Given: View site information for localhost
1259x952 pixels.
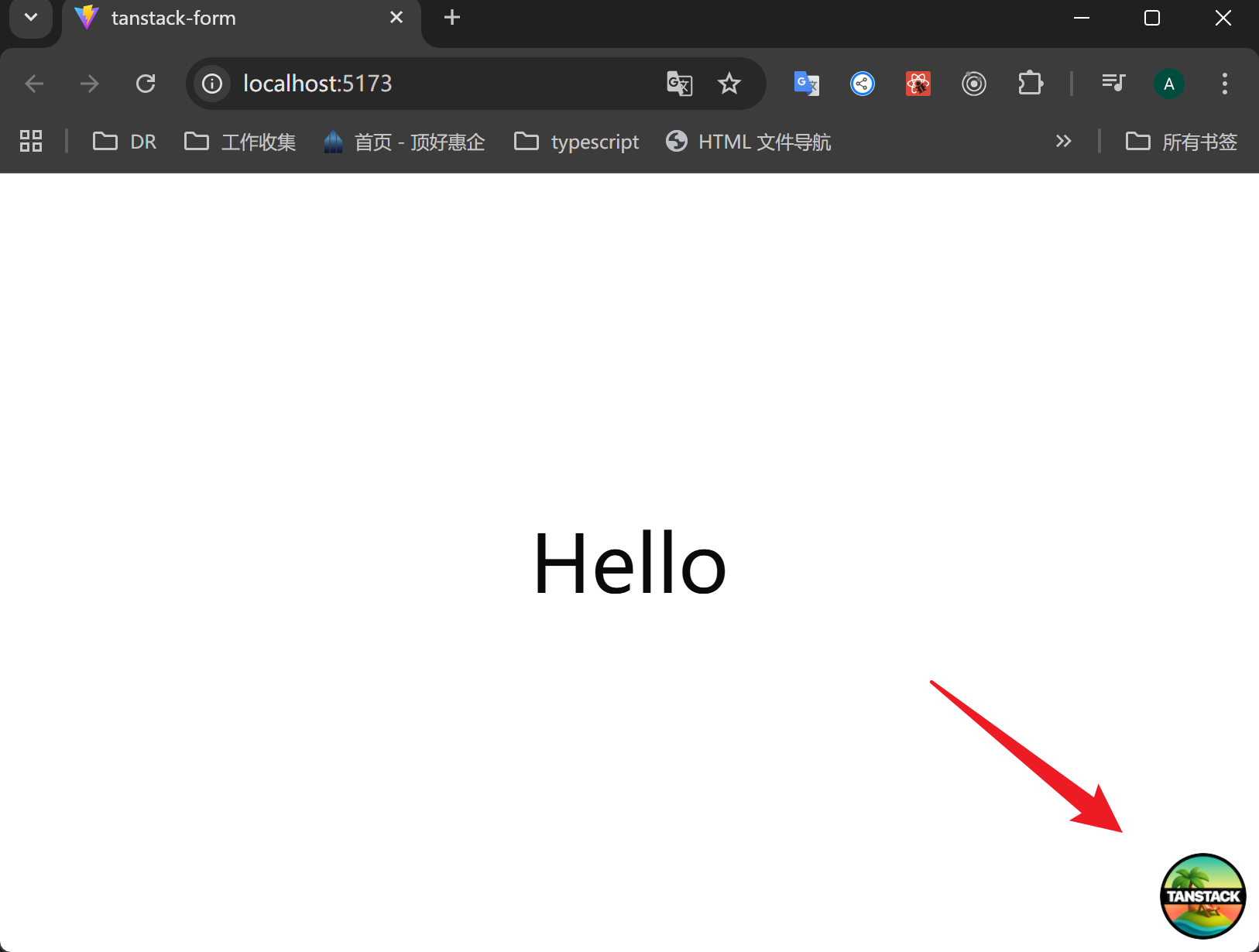Looking at the screenshot, I should point(212,84).
